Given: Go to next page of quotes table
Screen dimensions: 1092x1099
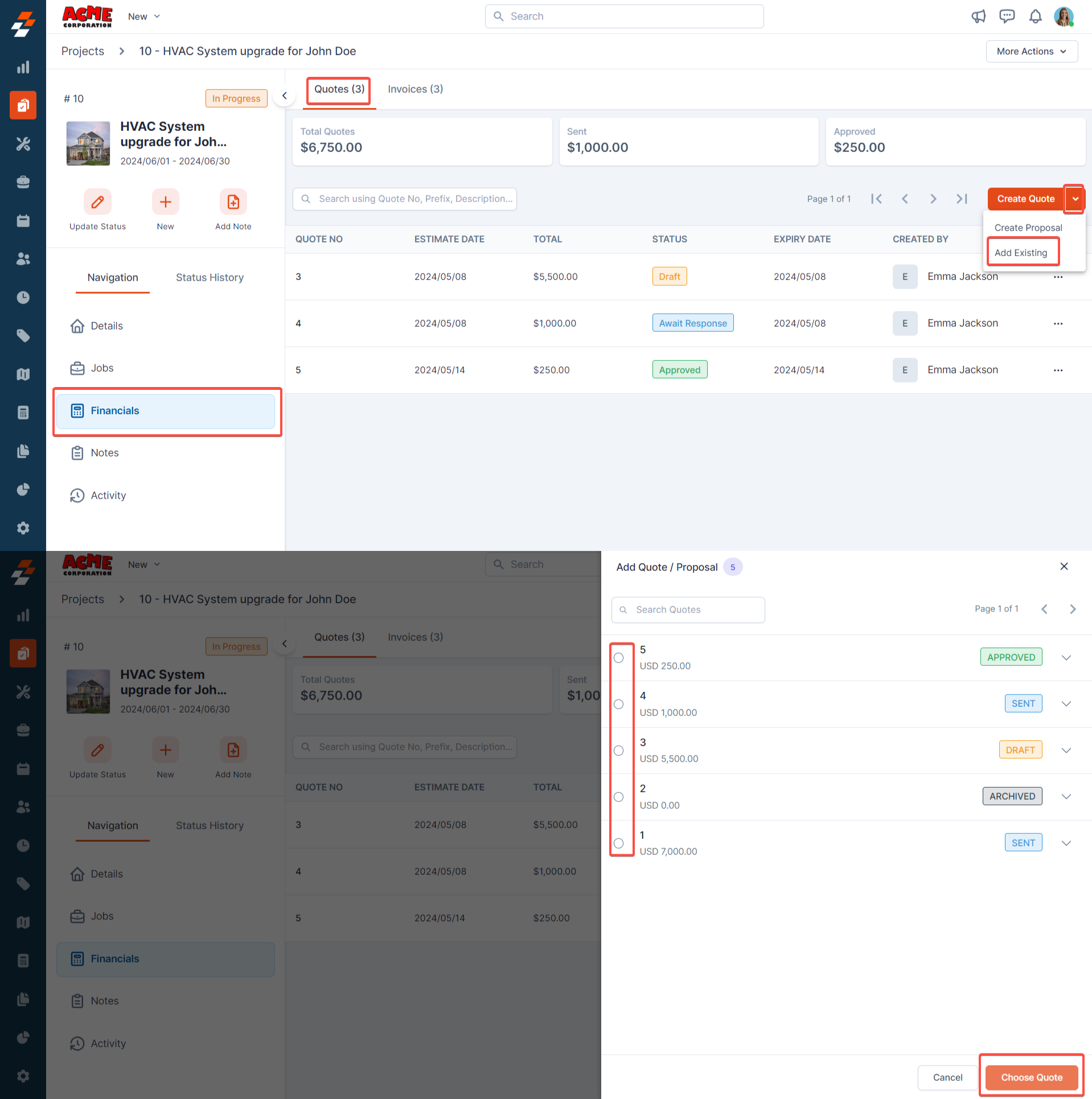Looking at the screenshot, I should click(933, 199).
